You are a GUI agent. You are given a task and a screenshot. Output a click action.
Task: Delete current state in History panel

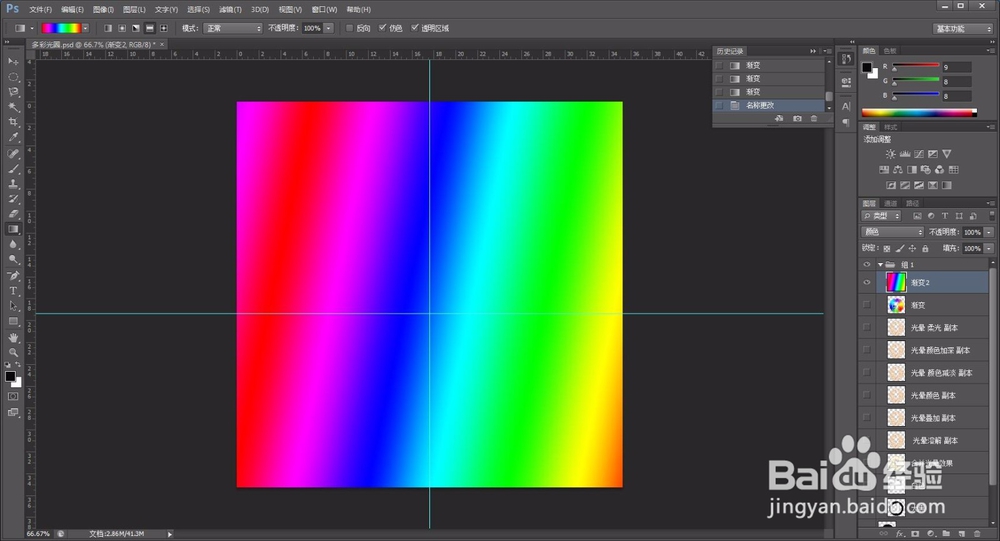pyautogui.click(x=813, y=119)
